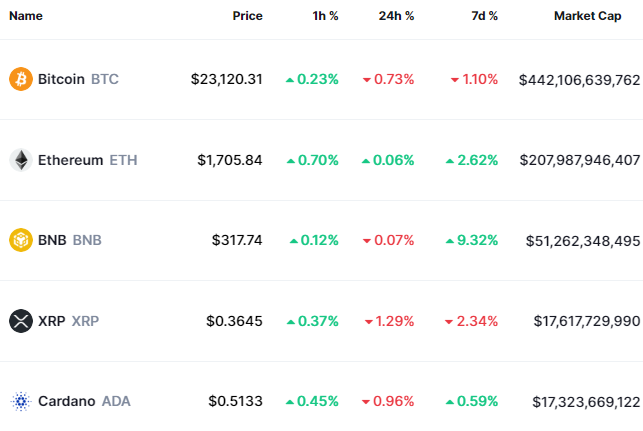Click the Bitcoin logo icon
Image resolution: width=643 pixels, height=431 pixels.
click(x=20, y=79)
